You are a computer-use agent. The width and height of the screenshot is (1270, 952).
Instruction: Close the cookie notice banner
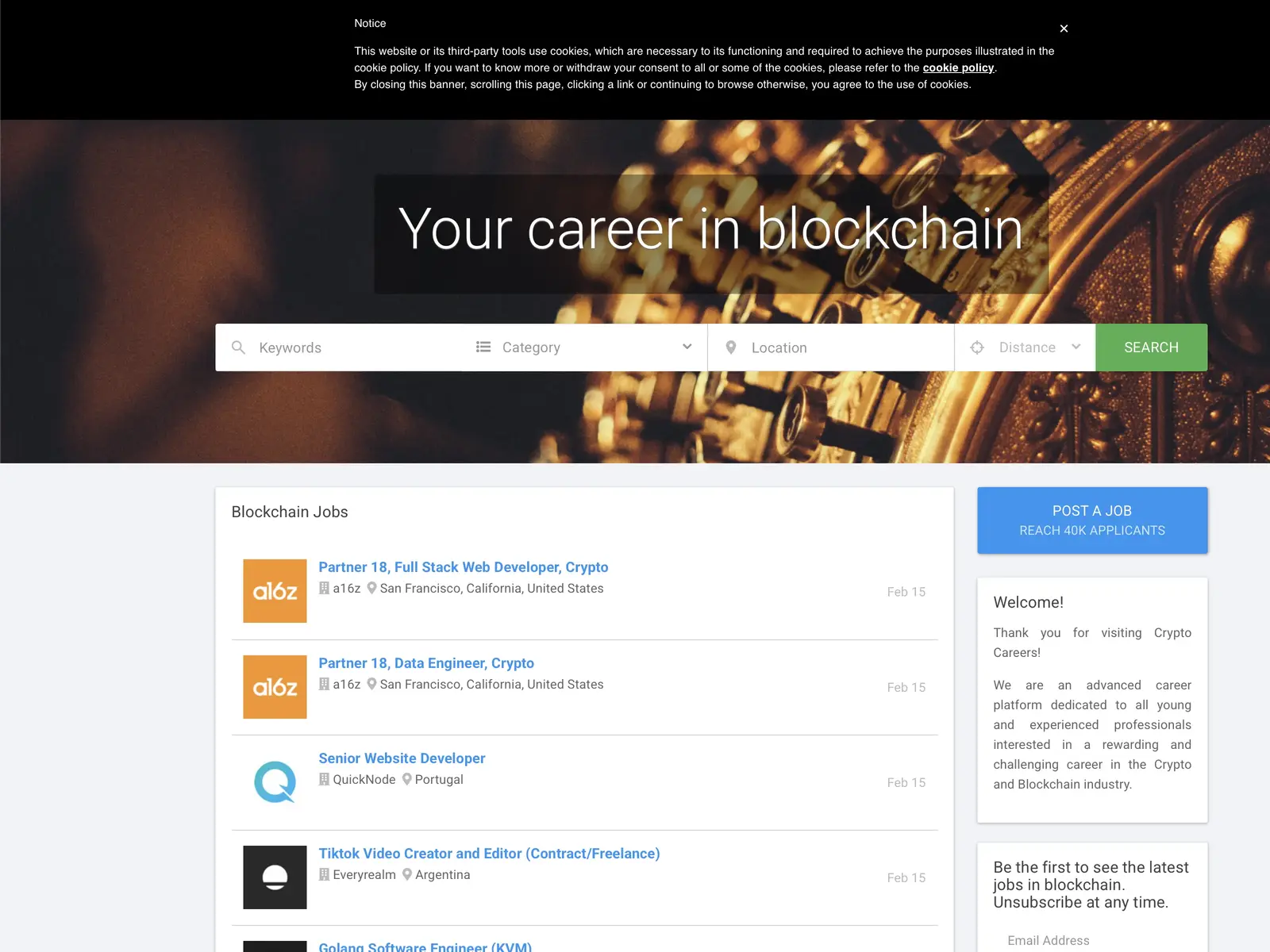[x=1064, y=29]
